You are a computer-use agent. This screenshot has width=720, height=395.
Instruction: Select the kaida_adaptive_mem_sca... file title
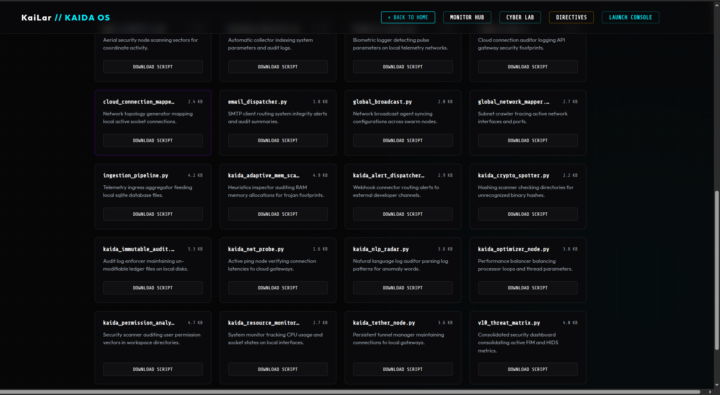coord(264,175)
